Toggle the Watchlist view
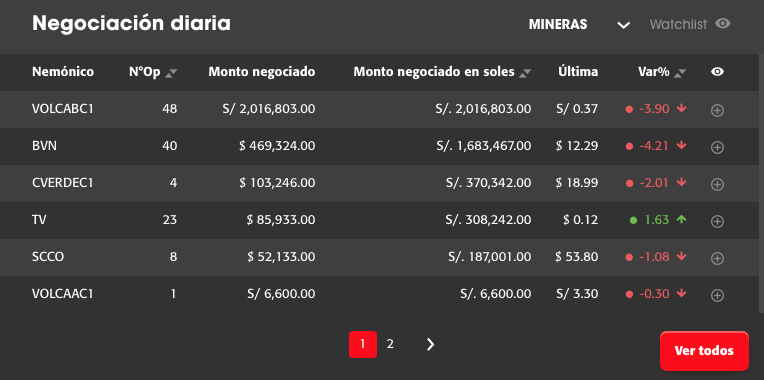This screenshot has width=764, height=380. 690,24
